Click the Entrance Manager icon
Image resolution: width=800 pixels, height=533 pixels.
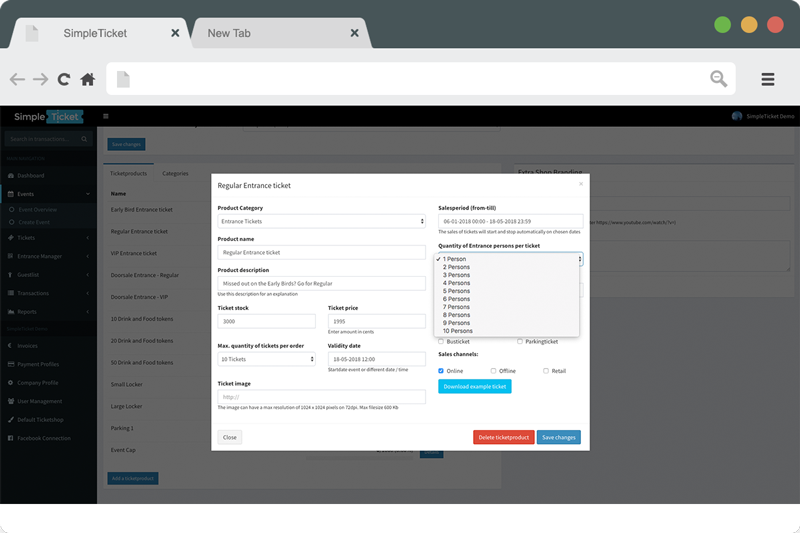(11, 256)
